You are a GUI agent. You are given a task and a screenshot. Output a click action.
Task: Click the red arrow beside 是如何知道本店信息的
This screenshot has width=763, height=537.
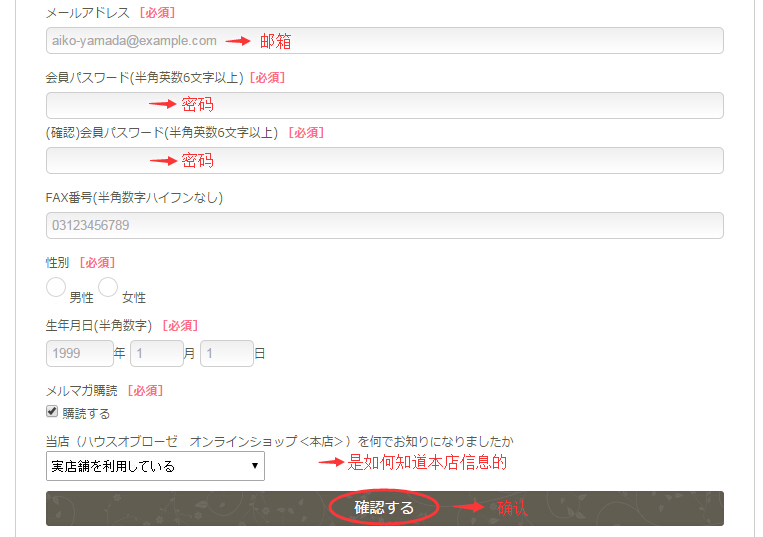pos(330,462)
